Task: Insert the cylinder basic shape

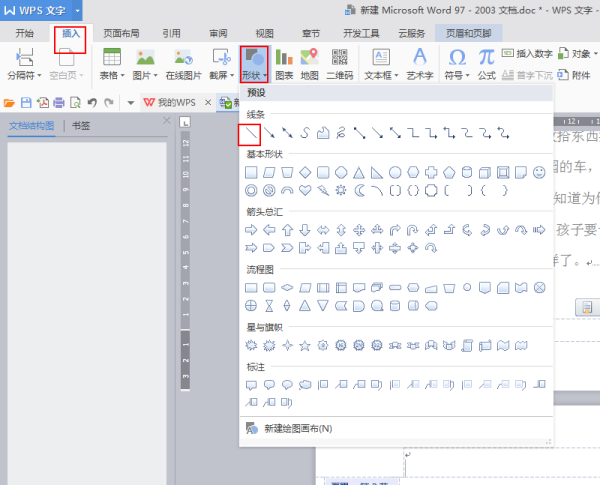Action: 467,173
